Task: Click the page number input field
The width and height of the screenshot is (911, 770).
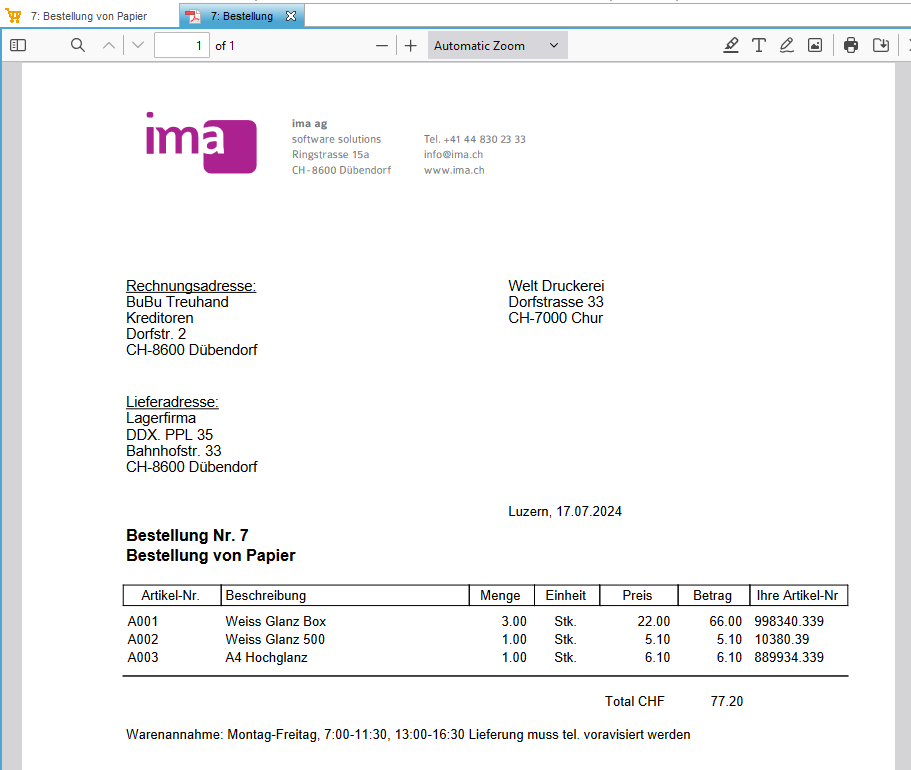Action: click(x=182, y=45)
